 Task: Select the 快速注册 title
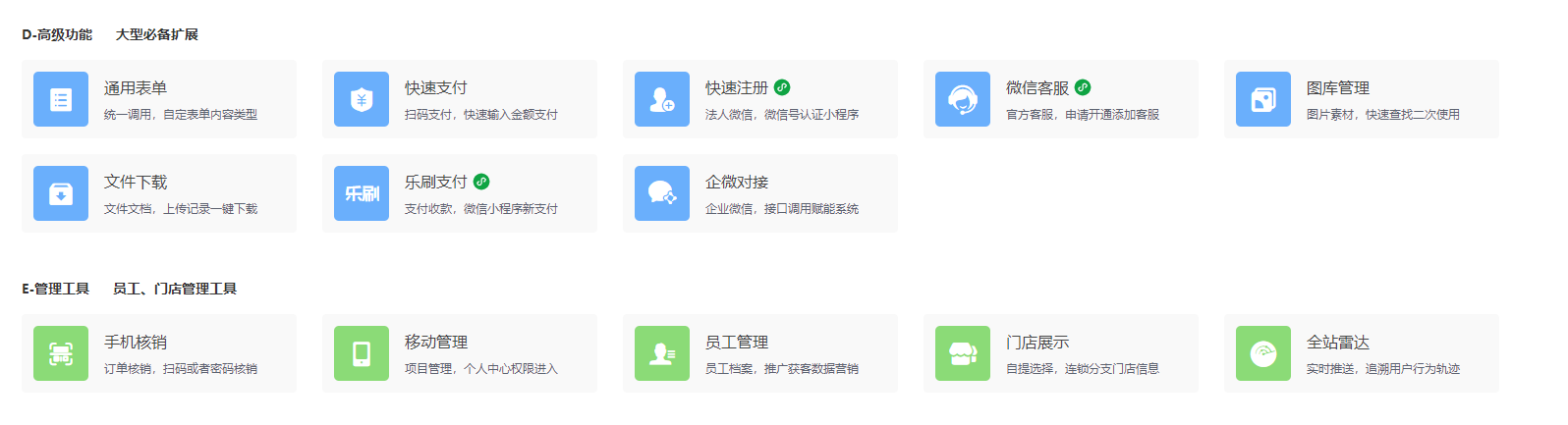coord(737,87)
